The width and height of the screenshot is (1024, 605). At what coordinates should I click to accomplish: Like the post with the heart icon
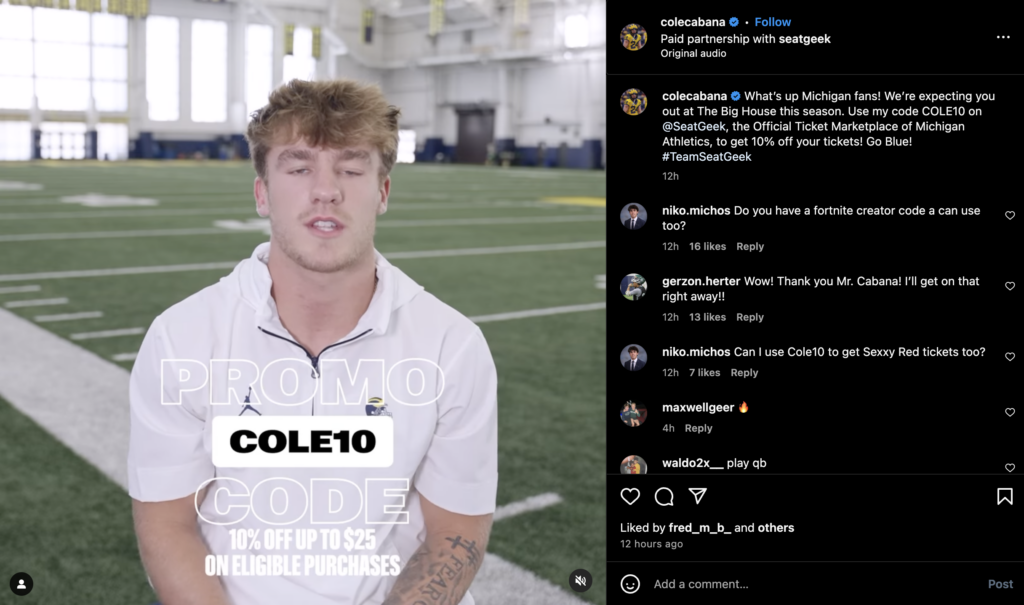pyautogui.click(x=630, y=497)
